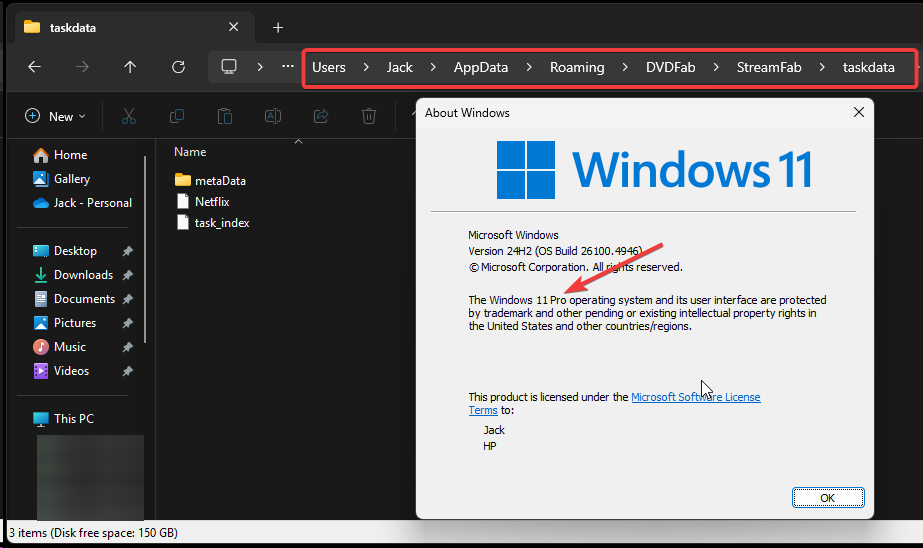Open the New item dropdown
This screenshot has height=548, width=923.
click(55, 116)
